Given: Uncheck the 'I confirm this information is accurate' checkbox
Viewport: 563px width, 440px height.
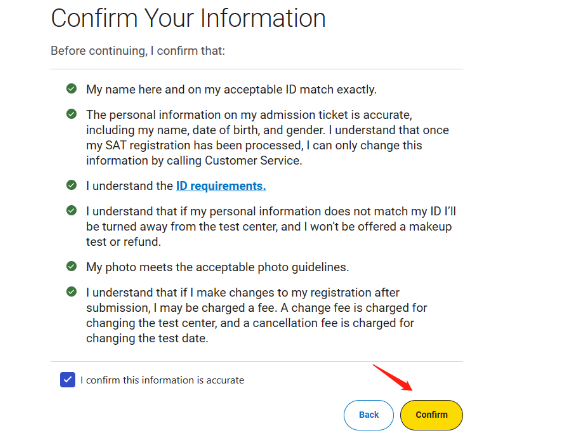Looking at the screenshot, I should [68, 380].
